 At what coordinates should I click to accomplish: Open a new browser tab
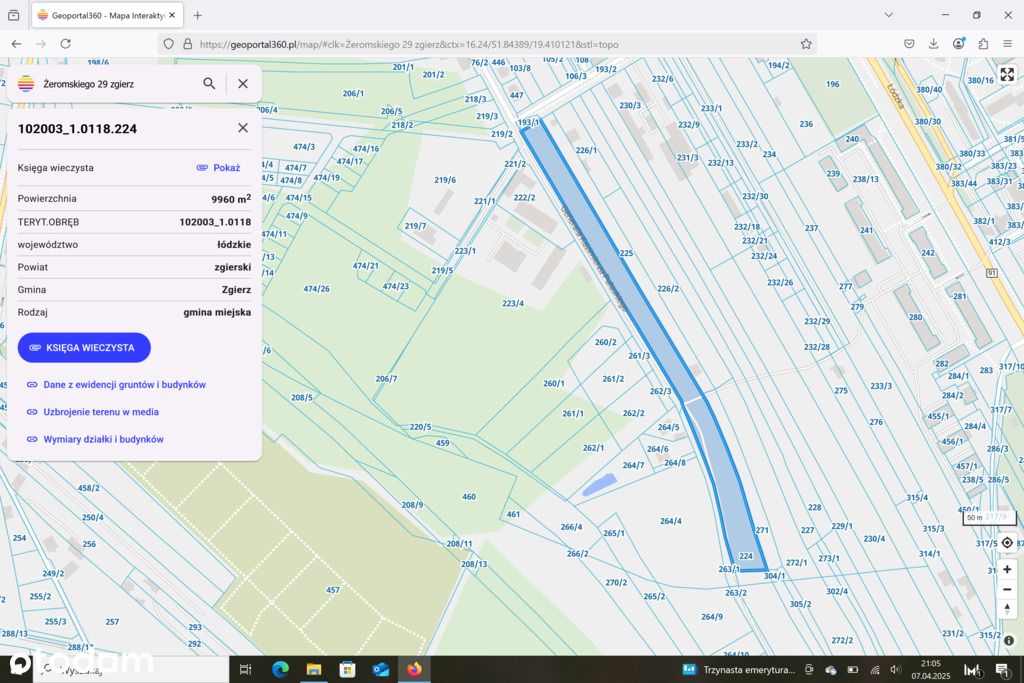click(197, 15)
